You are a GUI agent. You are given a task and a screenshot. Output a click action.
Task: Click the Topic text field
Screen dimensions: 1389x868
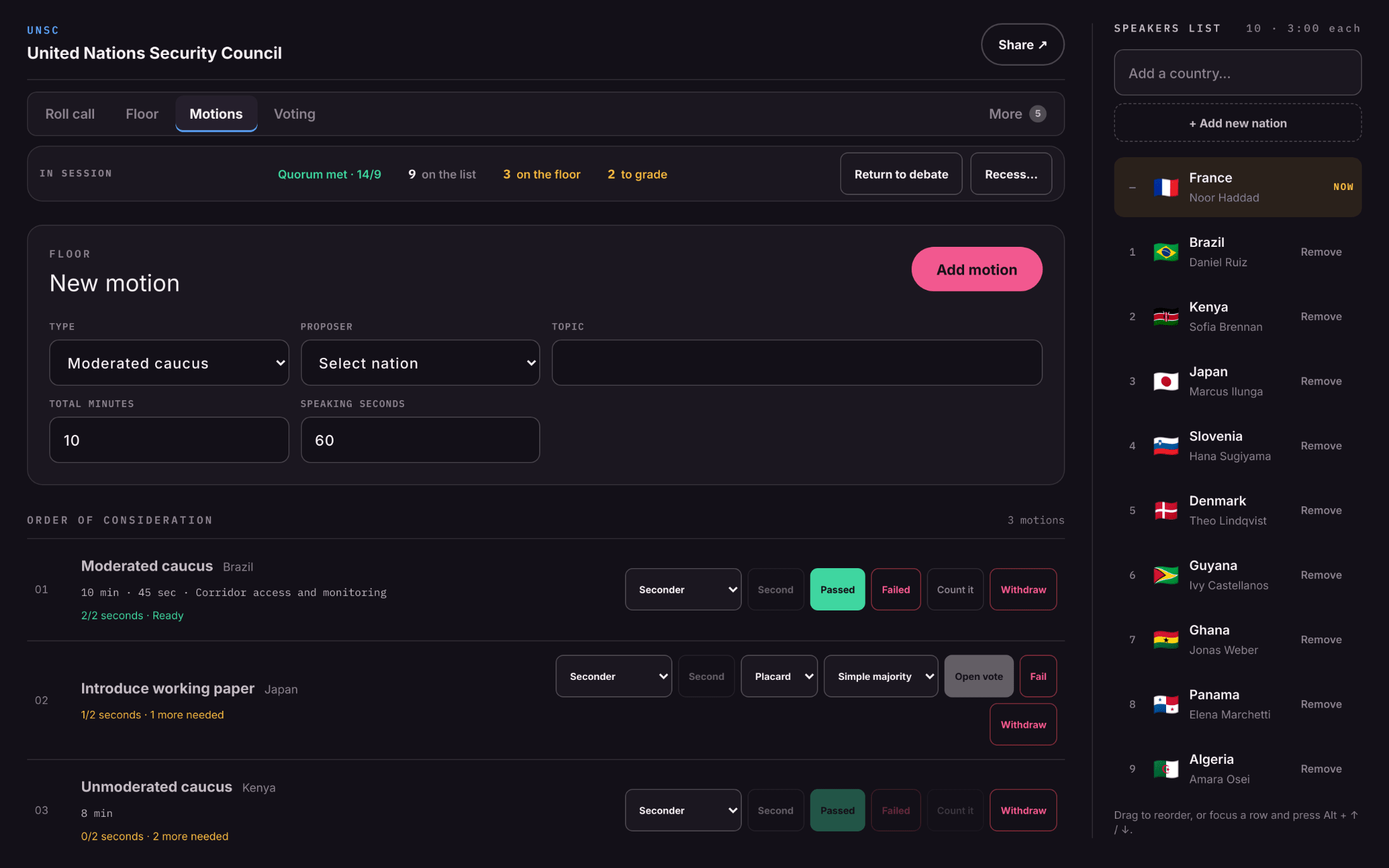click(x=797, y=363)
